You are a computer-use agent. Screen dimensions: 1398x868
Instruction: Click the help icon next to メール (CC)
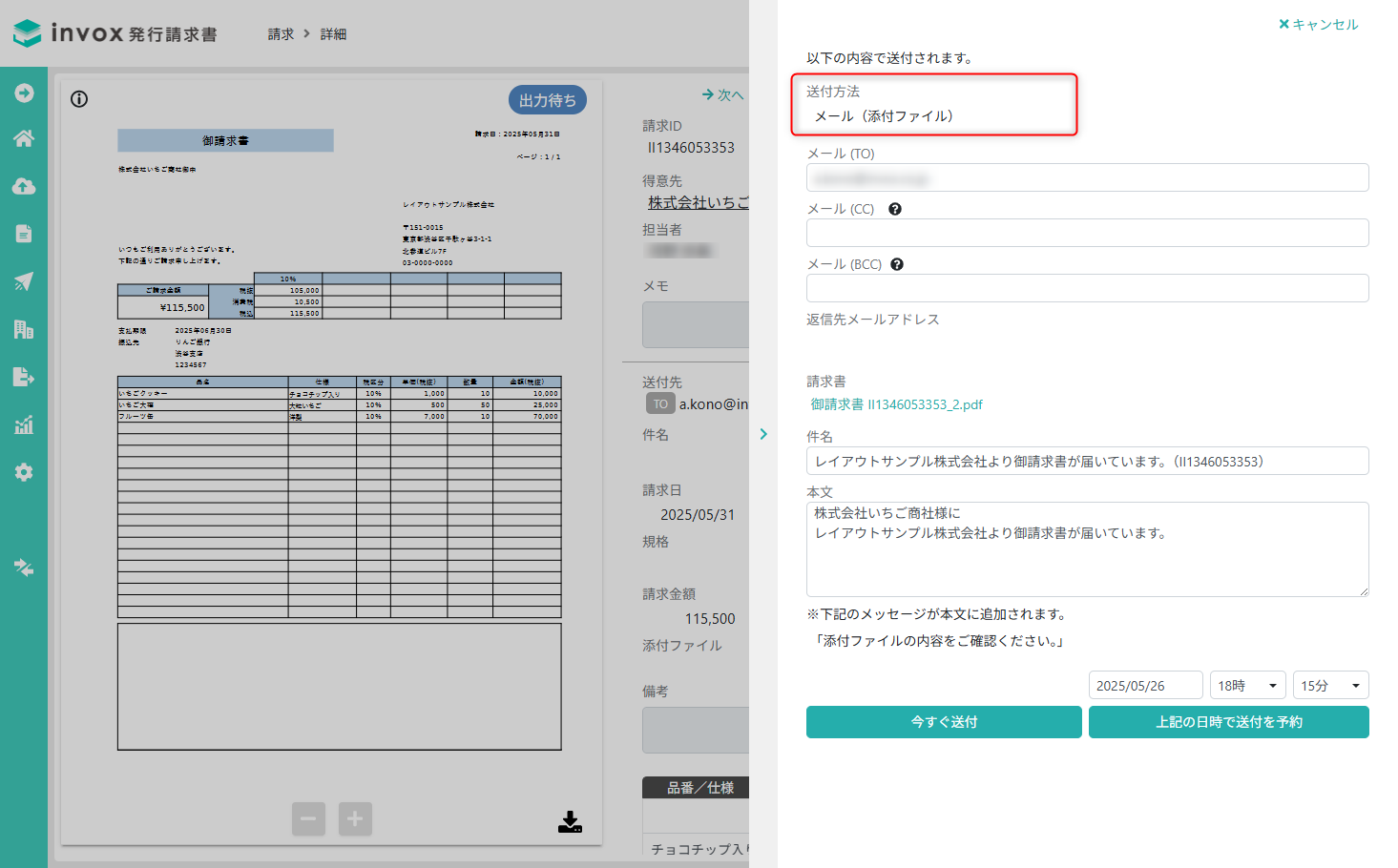pos(895,209)
